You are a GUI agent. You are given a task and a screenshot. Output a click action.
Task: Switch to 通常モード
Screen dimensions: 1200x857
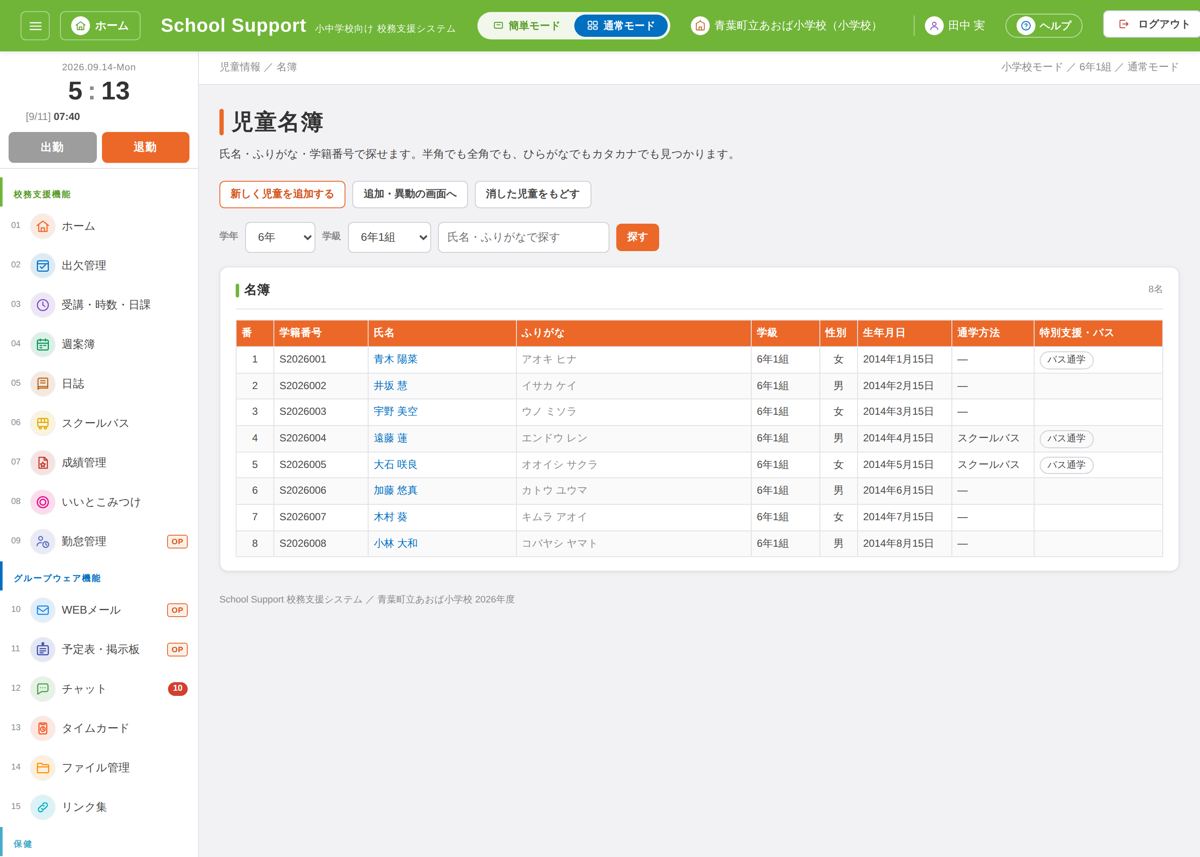621,25
